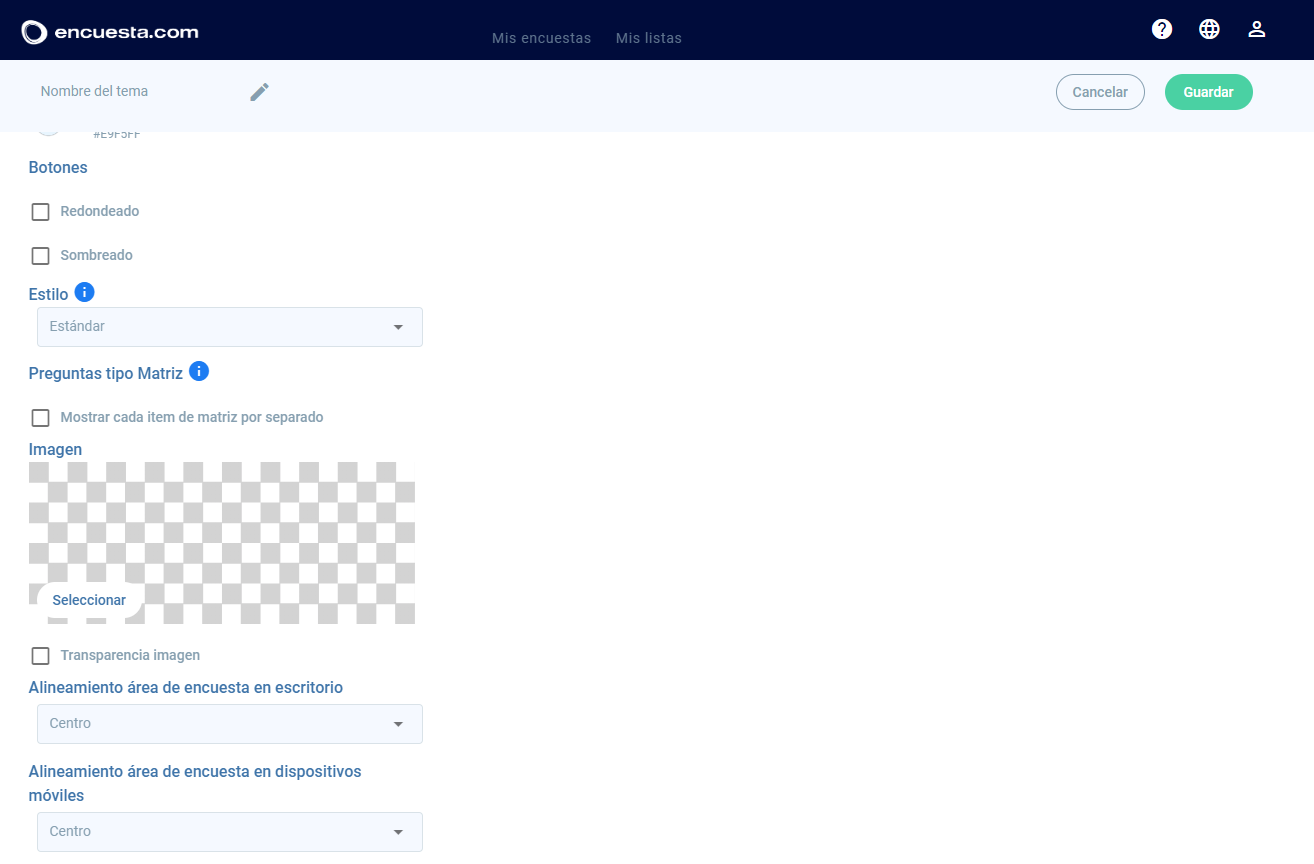Image resolution: width=1314 pixels, height=864 pixels.
Task: Click the encuesta.com logo
Action: point(110,32)
